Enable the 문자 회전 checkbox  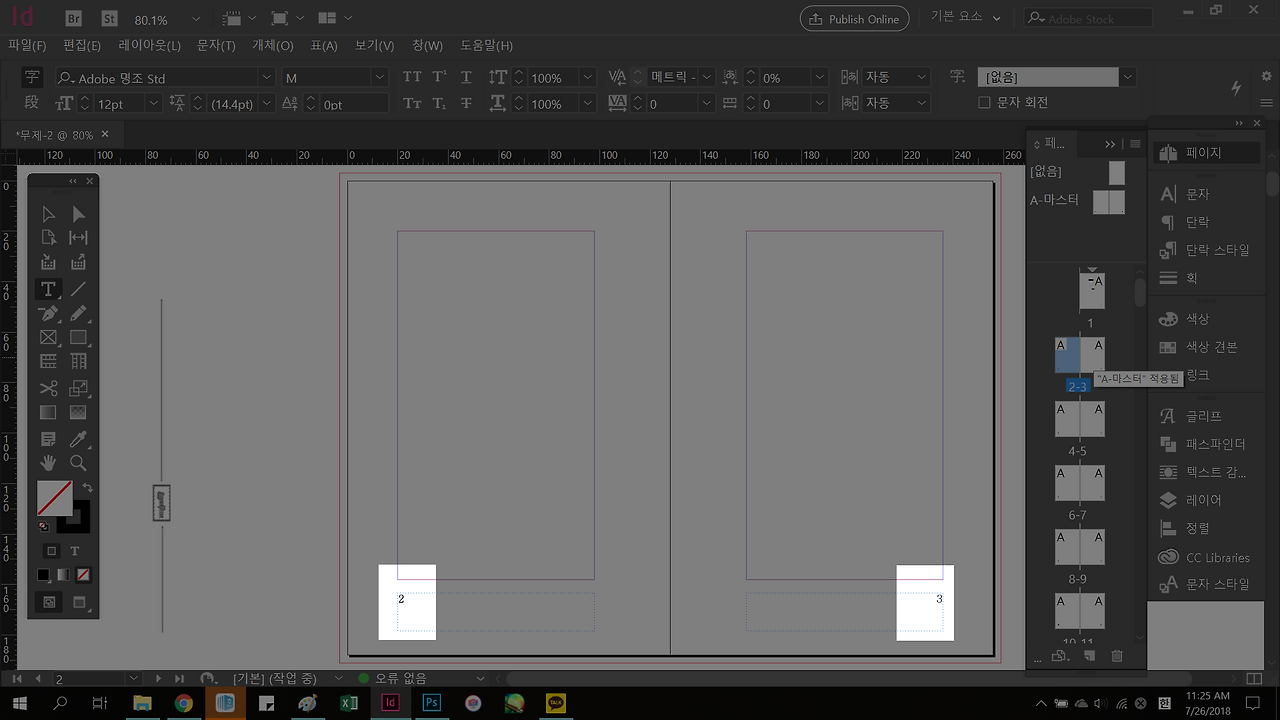pos(984,103)
